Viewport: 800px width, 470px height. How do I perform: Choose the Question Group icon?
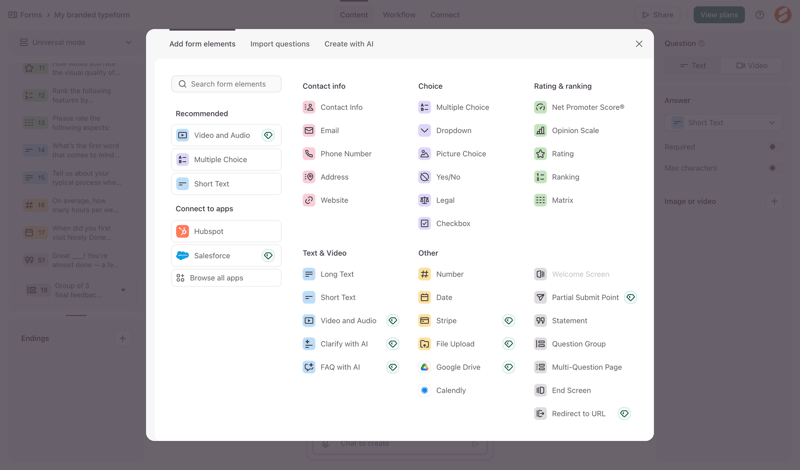click(540, 344)
